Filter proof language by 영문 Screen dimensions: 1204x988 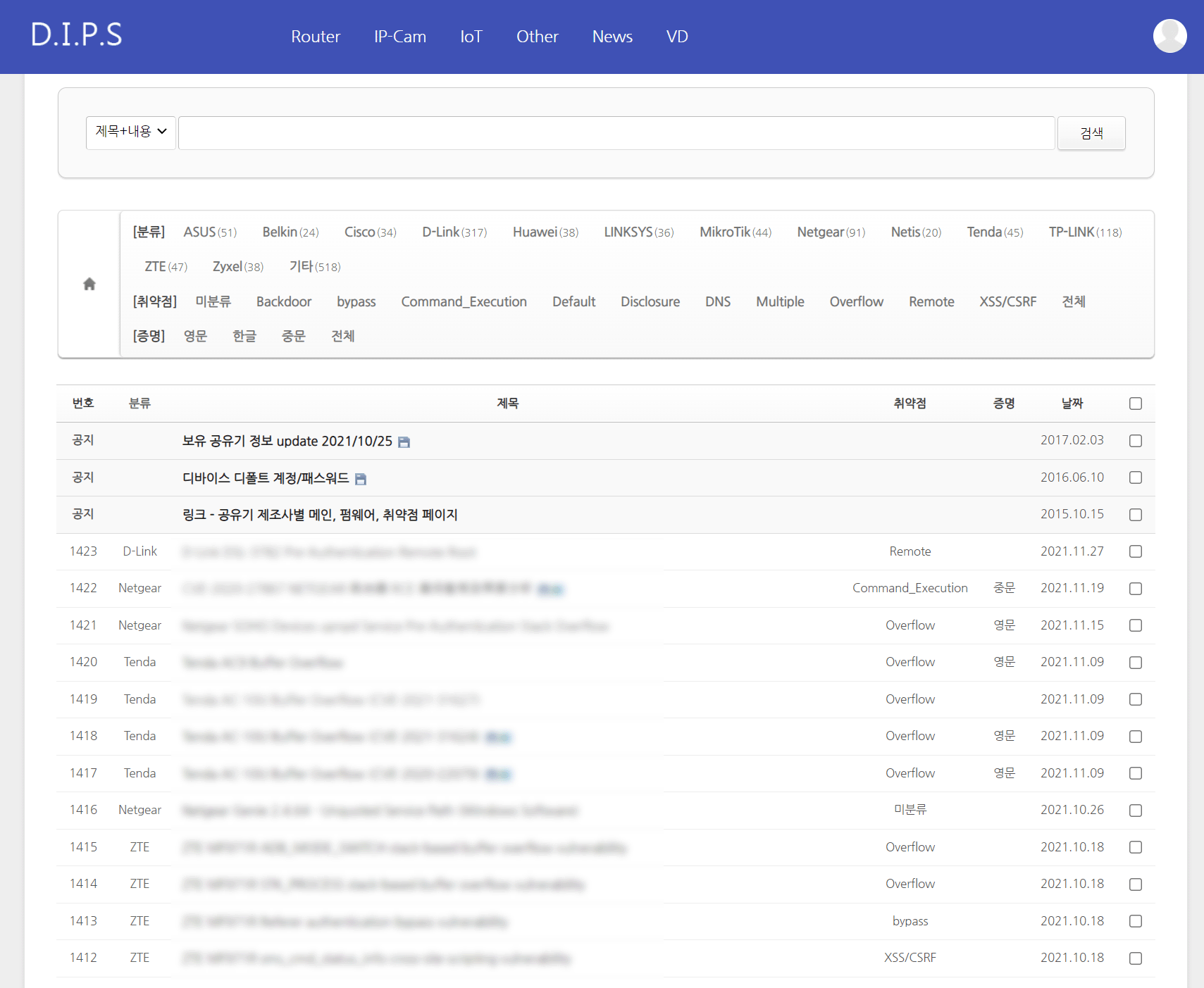195,336
